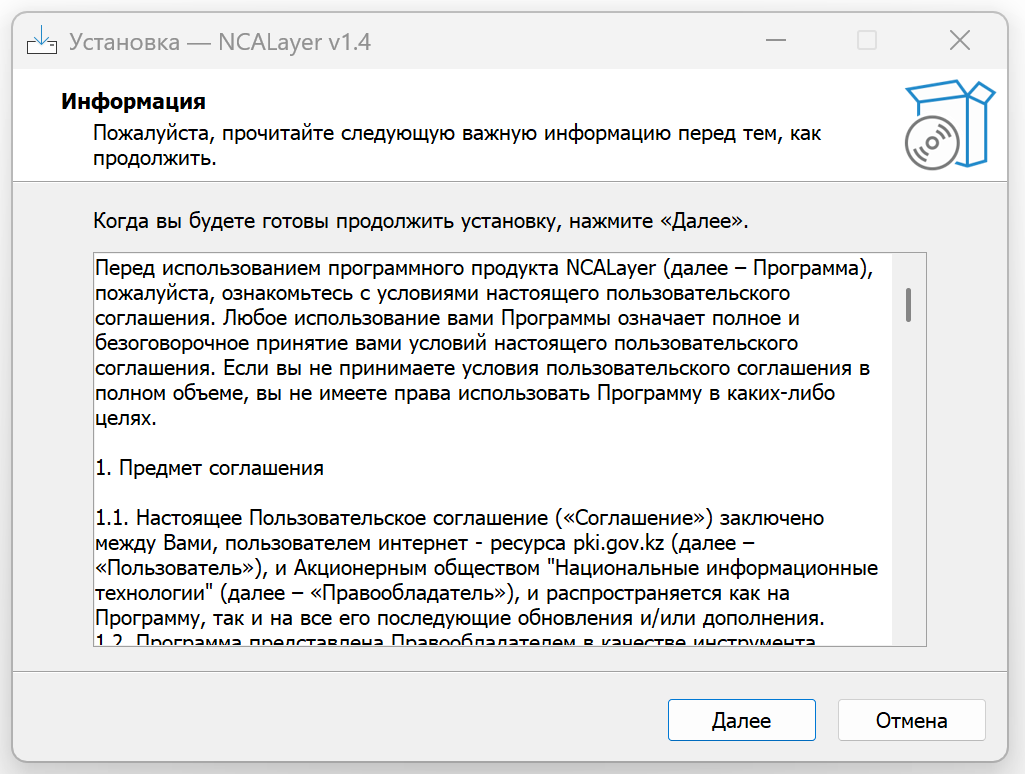The image size is (1025, 774).
Task: Click the disabled maximize button
Action: 867,41
